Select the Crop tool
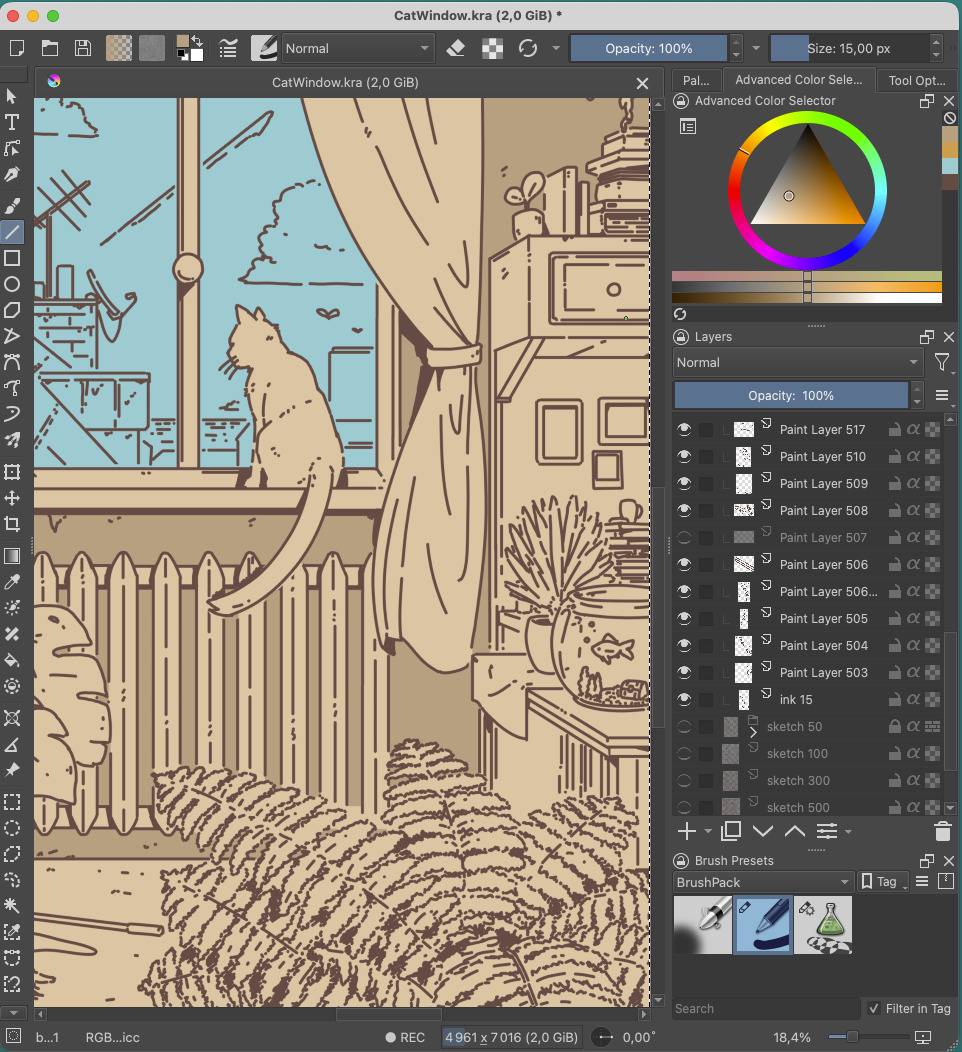The height and width of the screenshot is (1052, 962). (12, 524)
